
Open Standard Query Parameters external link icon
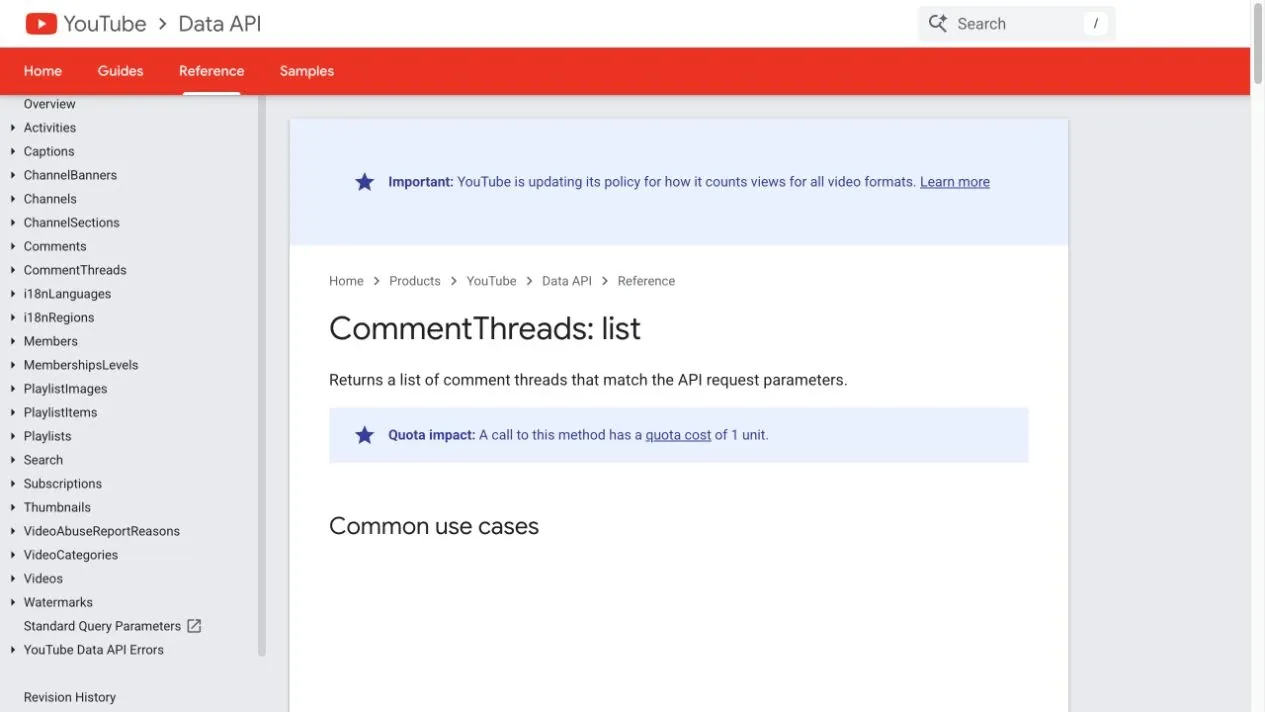click(194, 626)
